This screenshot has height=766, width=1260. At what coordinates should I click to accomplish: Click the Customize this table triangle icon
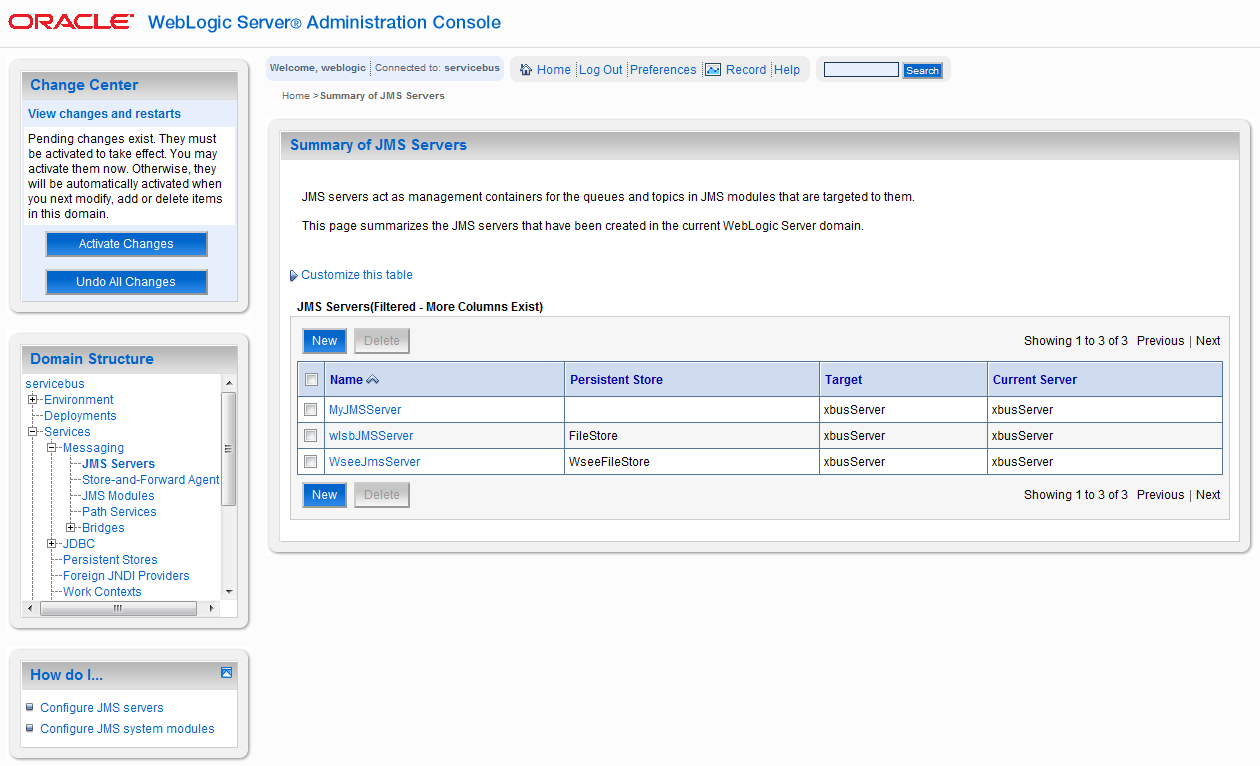click(x=293, y=276)
